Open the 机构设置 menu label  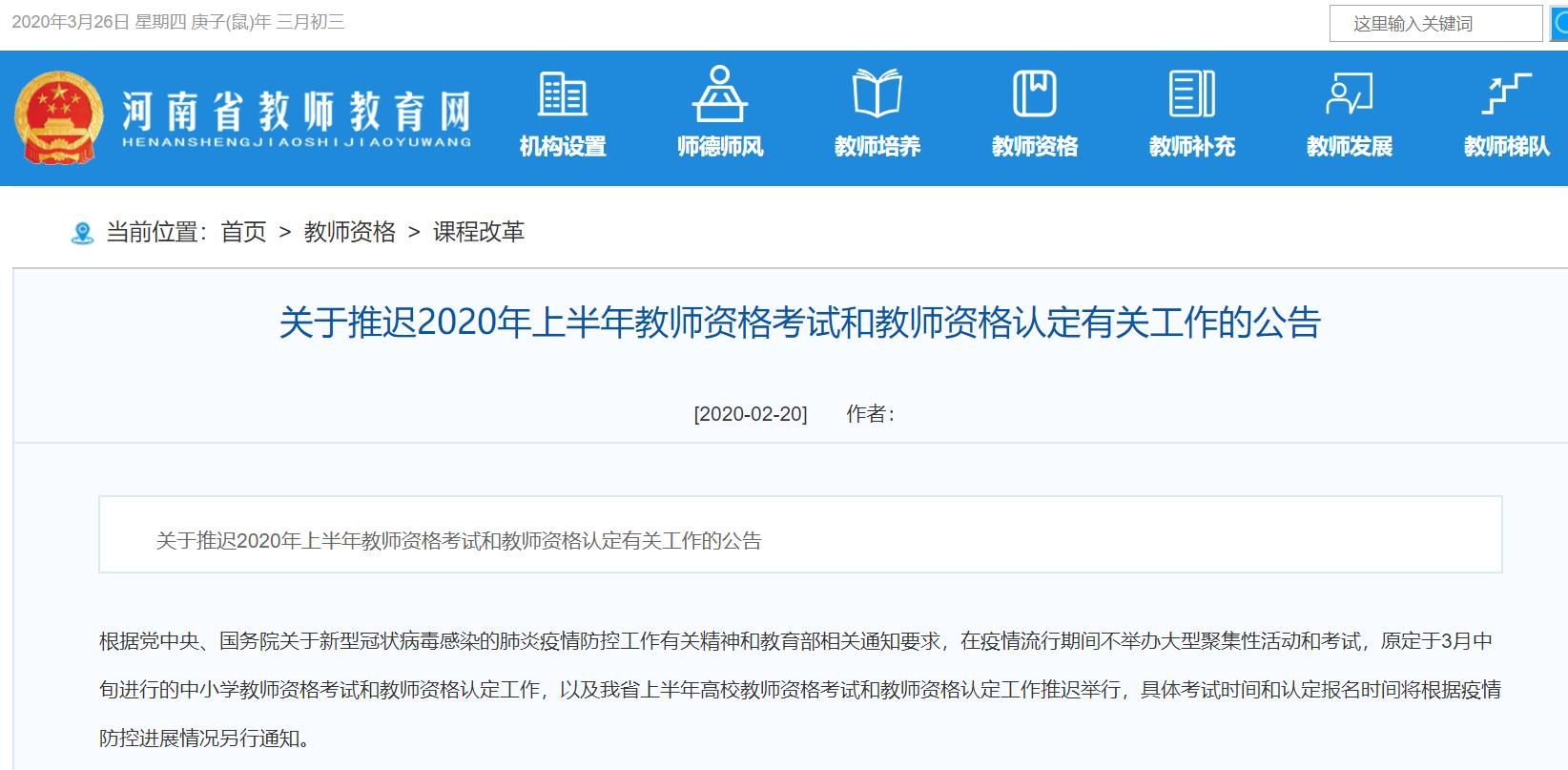point(563,147)
